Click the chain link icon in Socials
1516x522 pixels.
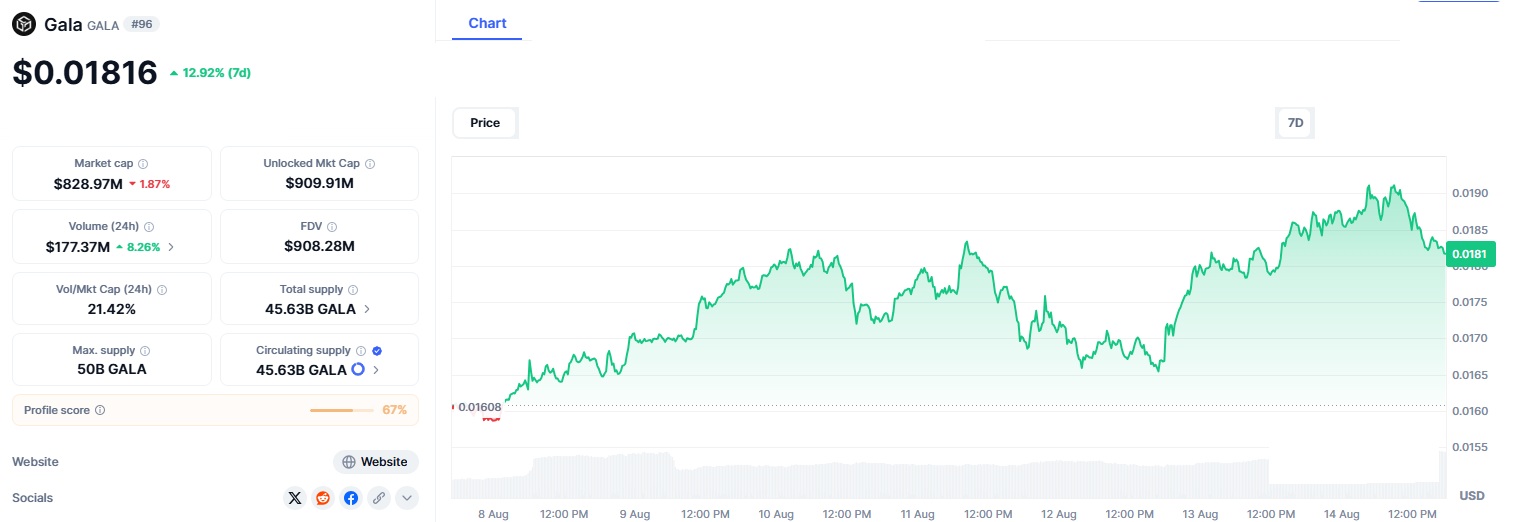378,498
